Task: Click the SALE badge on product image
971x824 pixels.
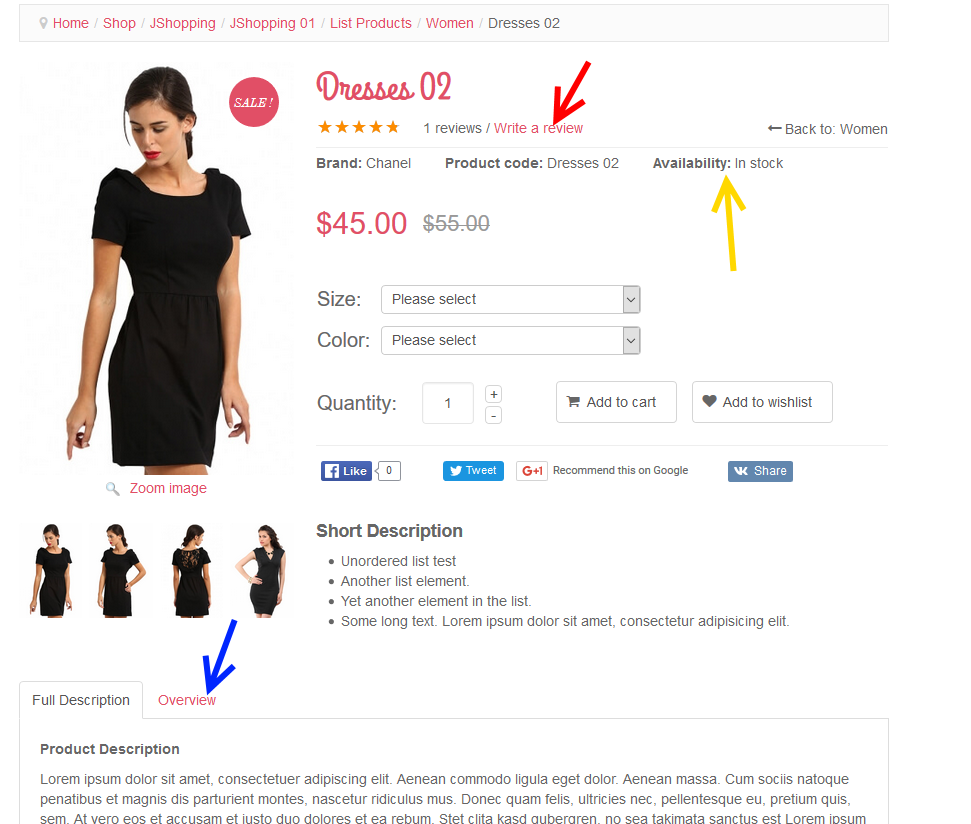Action: coord(253,102)
